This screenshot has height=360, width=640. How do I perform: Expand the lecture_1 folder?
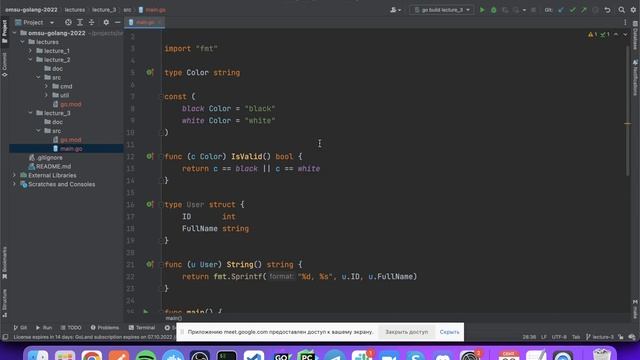coord(30,51)
